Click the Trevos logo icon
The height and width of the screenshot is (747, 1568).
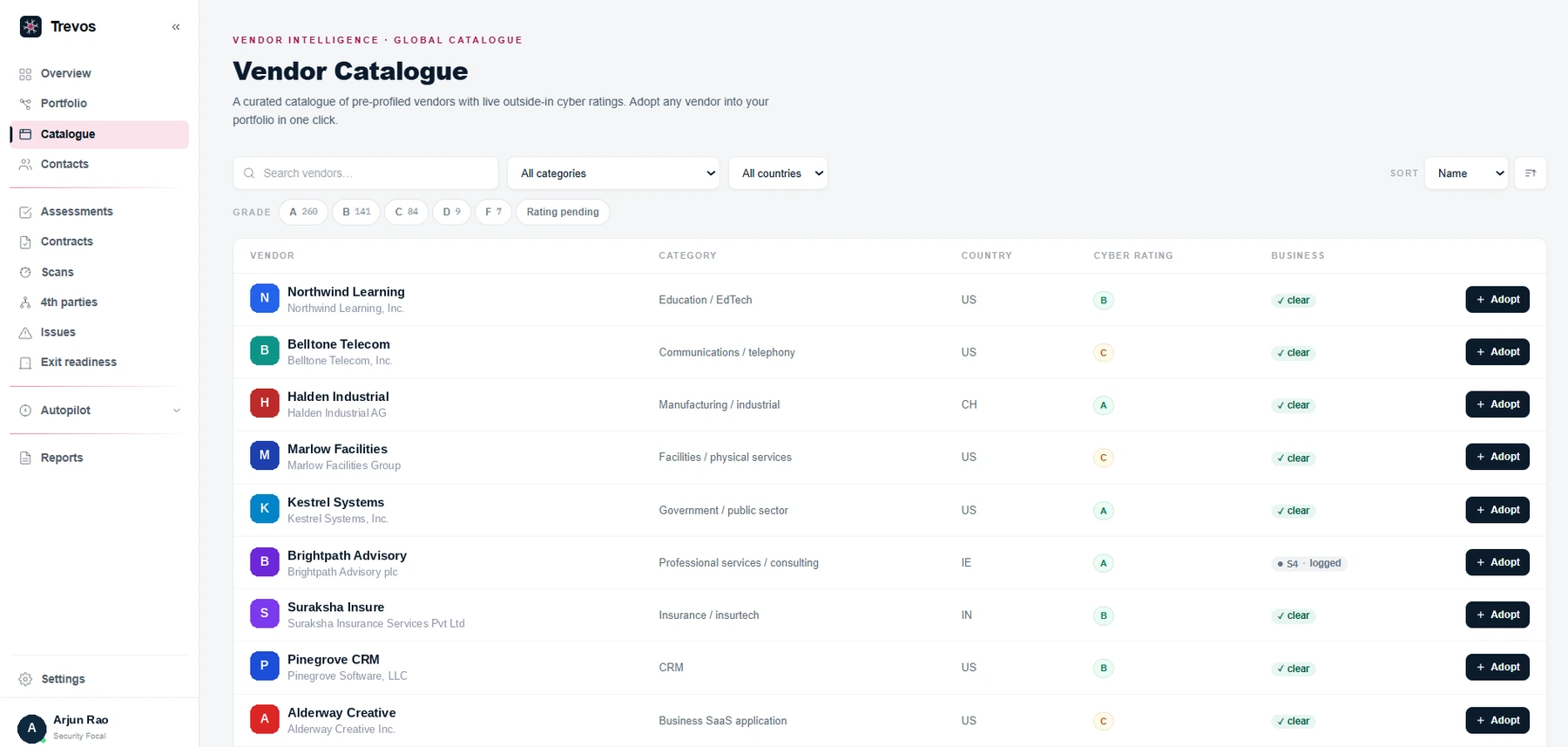30,26
